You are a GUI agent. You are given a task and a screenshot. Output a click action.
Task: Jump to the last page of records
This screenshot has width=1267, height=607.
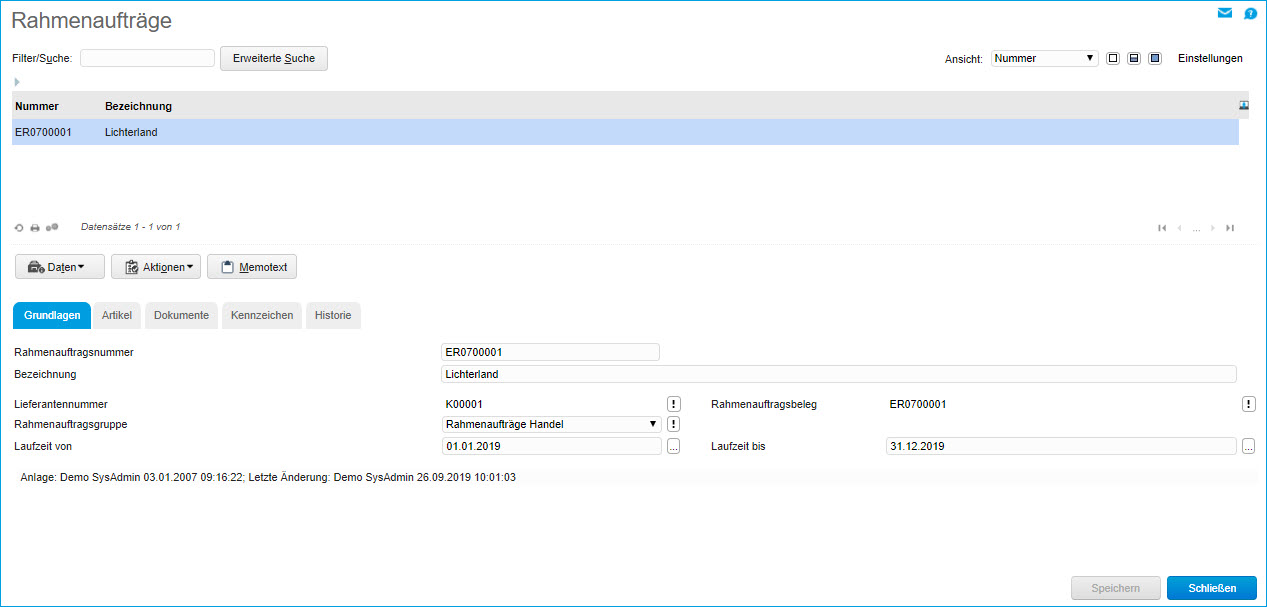pyautogui.click(x=1230, y=228)
